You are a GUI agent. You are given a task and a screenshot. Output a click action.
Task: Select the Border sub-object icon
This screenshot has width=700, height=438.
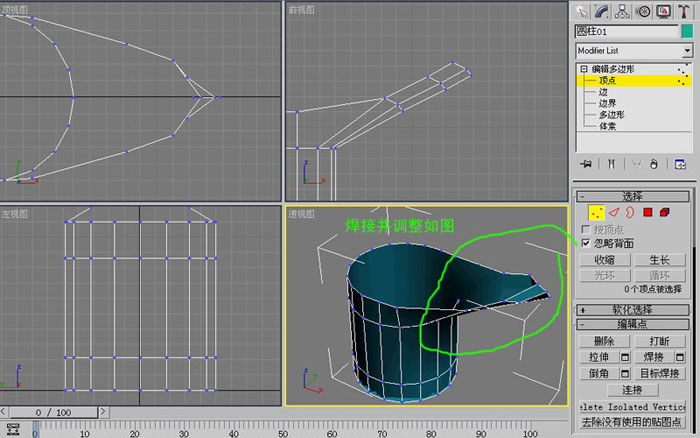click(630, 213)
